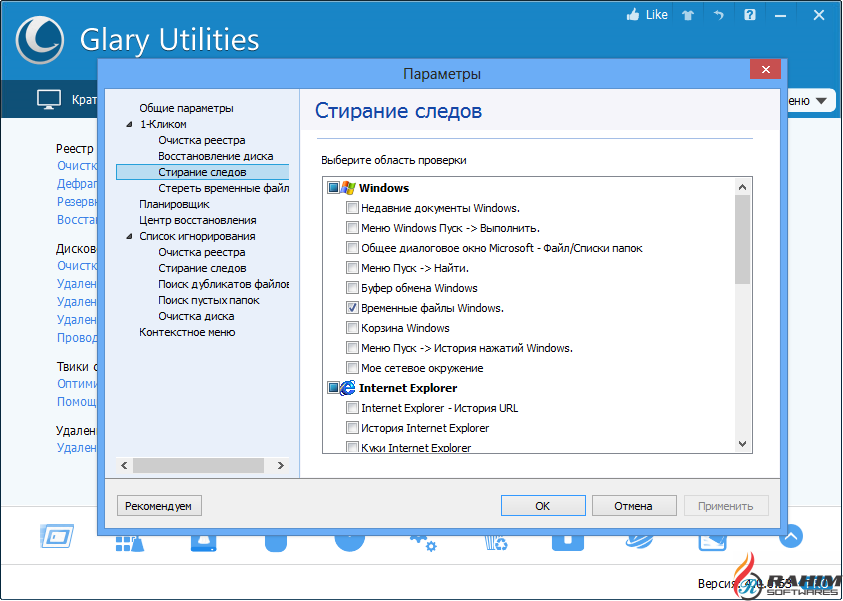Open the globe tool icon in the bottom toolbar
Viewport: 843px width, 601px height.
[640, 542]
